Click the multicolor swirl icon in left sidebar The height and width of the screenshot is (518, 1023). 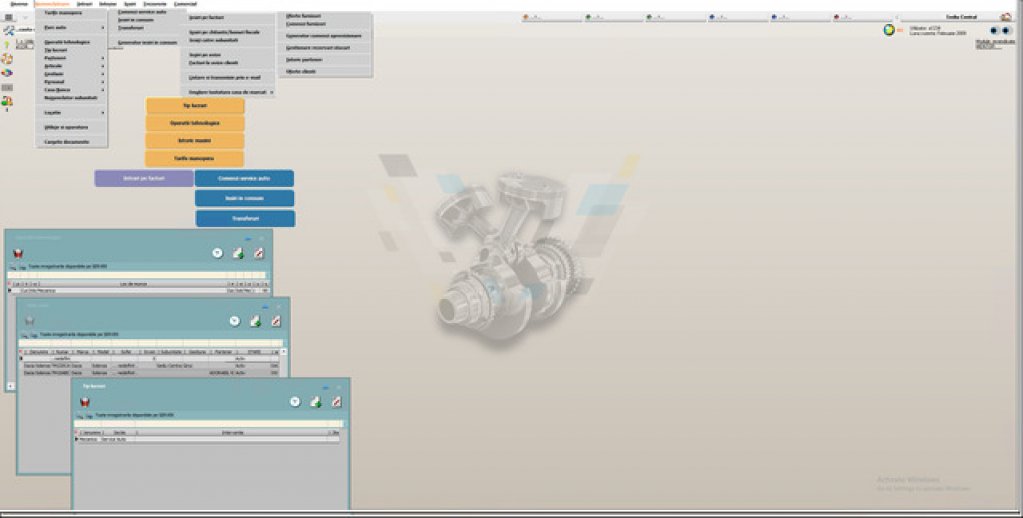tap(7, 73)
